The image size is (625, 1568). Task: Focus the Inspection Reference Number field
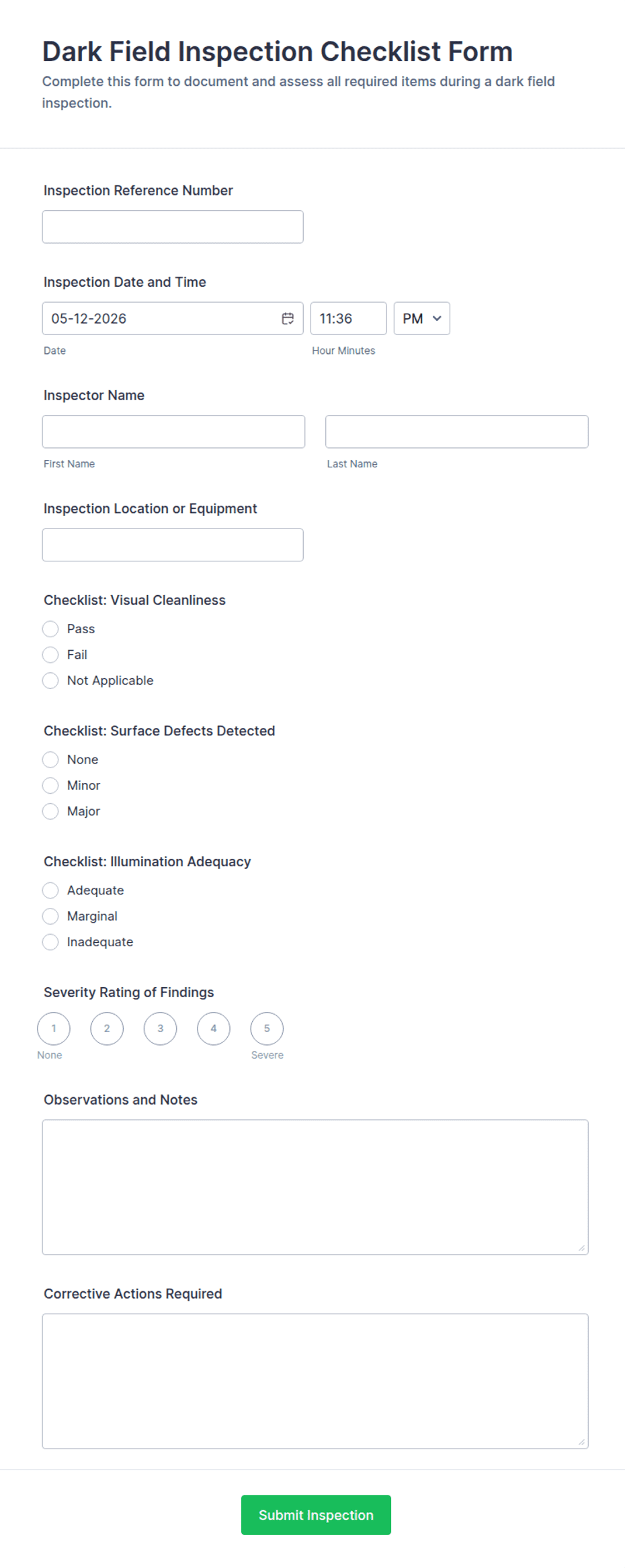[x=173, y=227]
